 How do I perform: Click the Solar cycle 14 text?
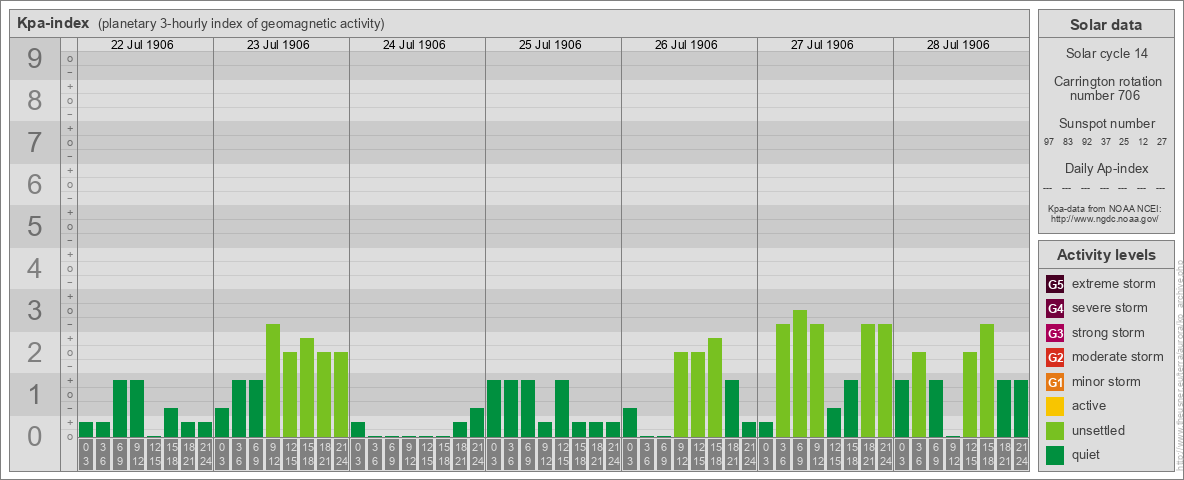[x=1105, y=54]
